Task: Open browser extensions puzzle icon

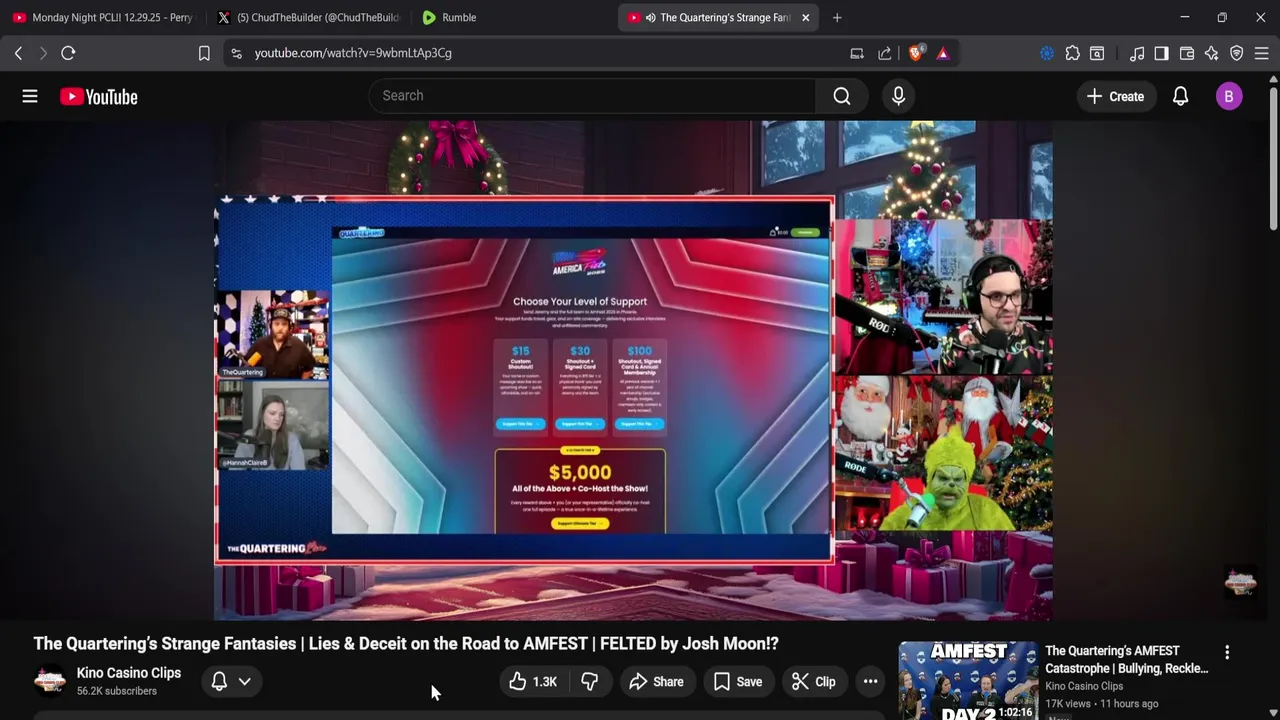Action: [1073, 53]
